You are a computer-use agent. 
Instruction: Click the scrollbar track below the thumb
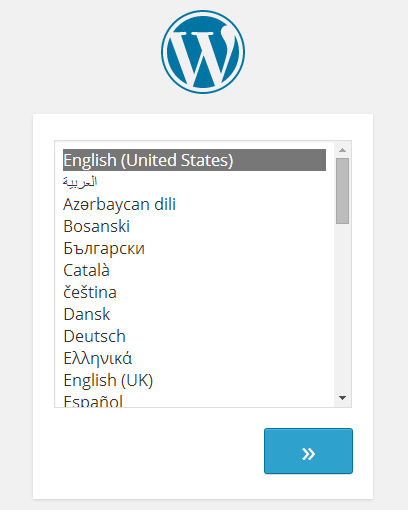coord(342,307)
